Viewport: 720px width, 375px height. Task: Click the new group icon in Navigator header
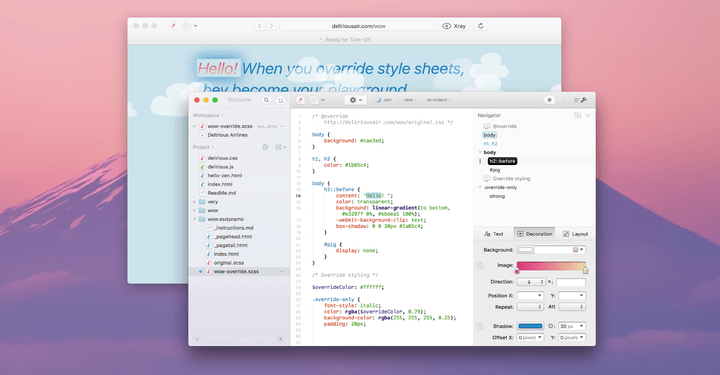coord(578,115)
